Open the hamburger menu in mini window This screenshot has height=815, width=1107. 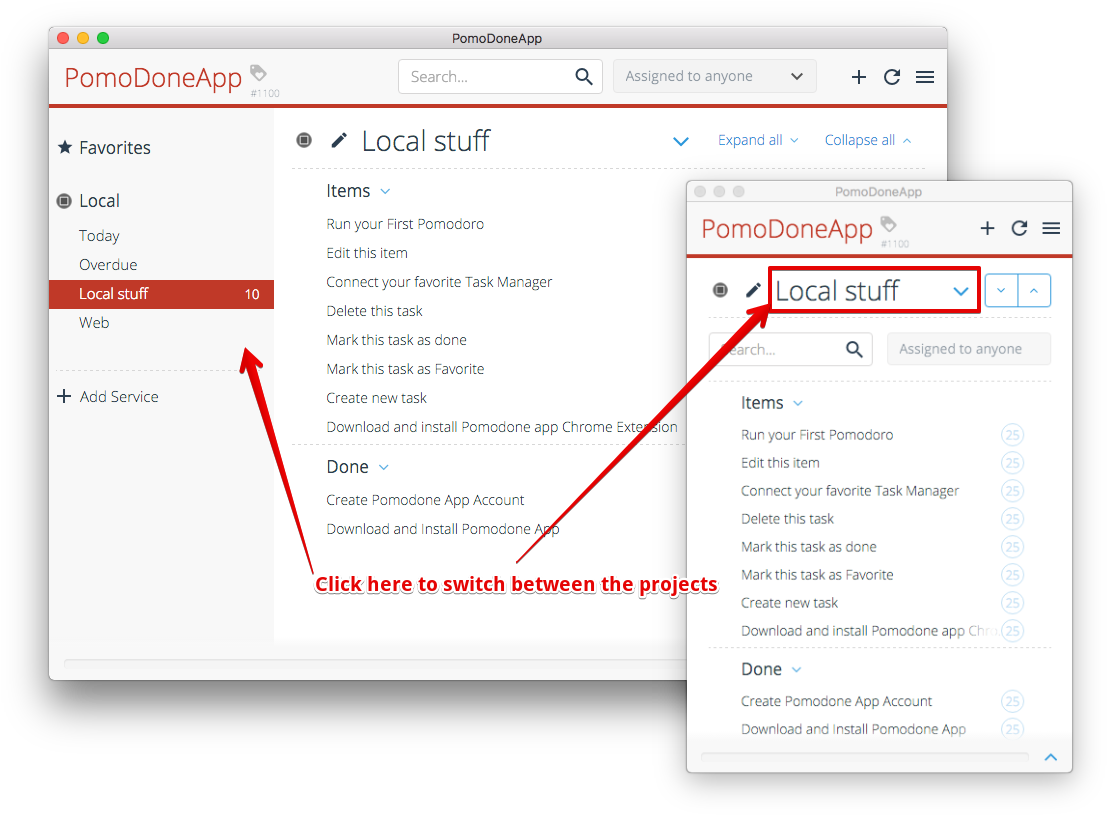pos(1051,228)
